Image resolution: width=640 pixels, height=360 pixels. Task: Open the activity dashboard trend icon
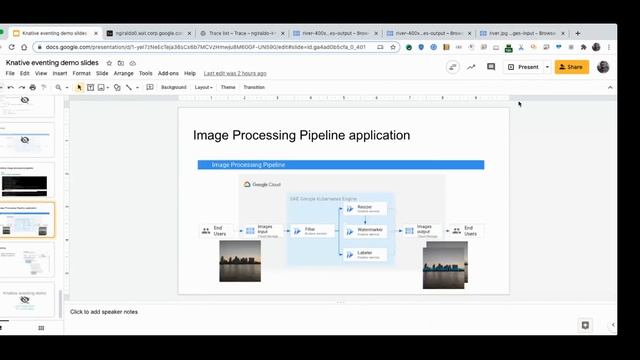[471, 67]
